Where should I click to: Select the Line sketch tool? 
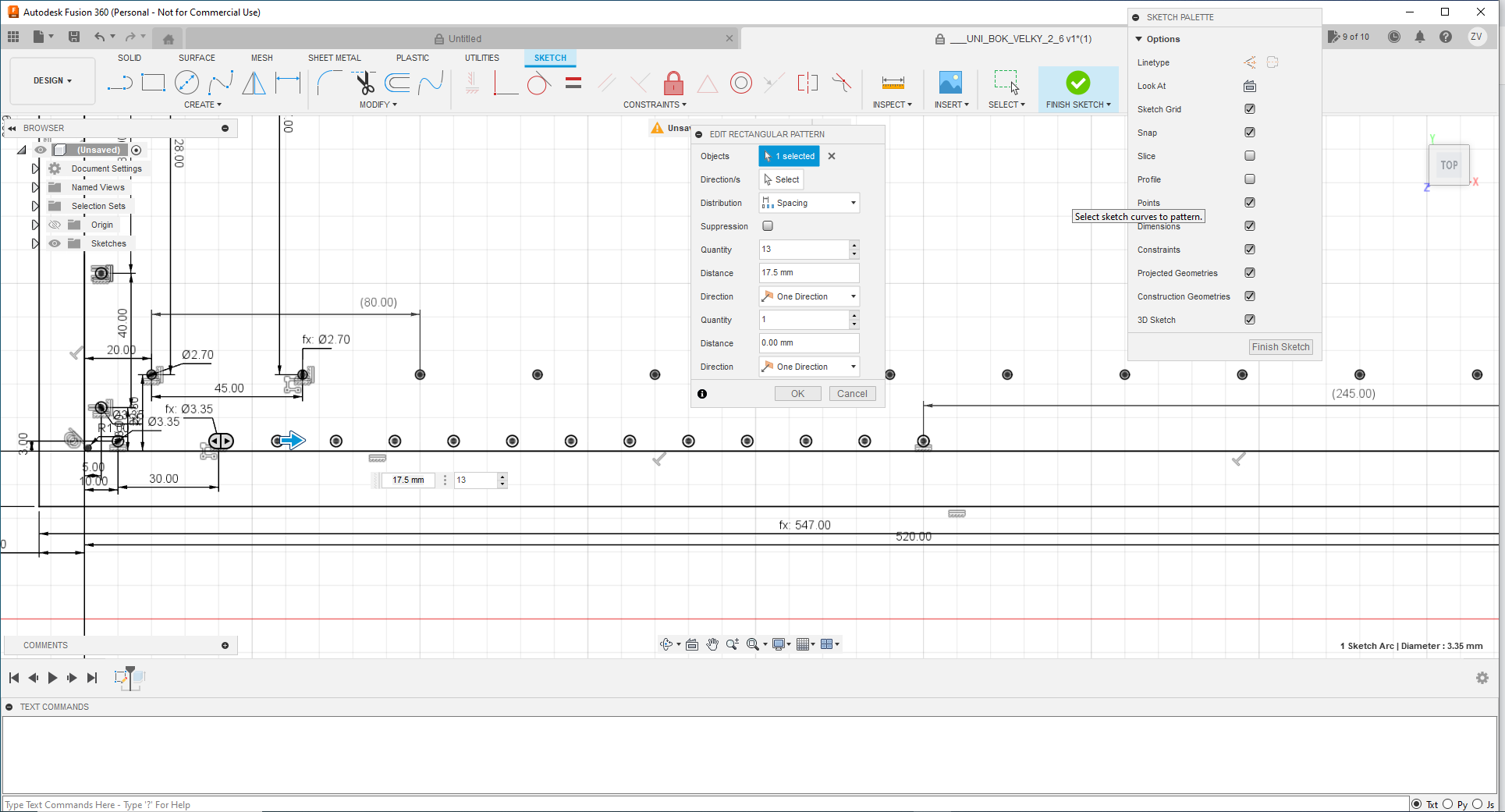pos(119,83)
